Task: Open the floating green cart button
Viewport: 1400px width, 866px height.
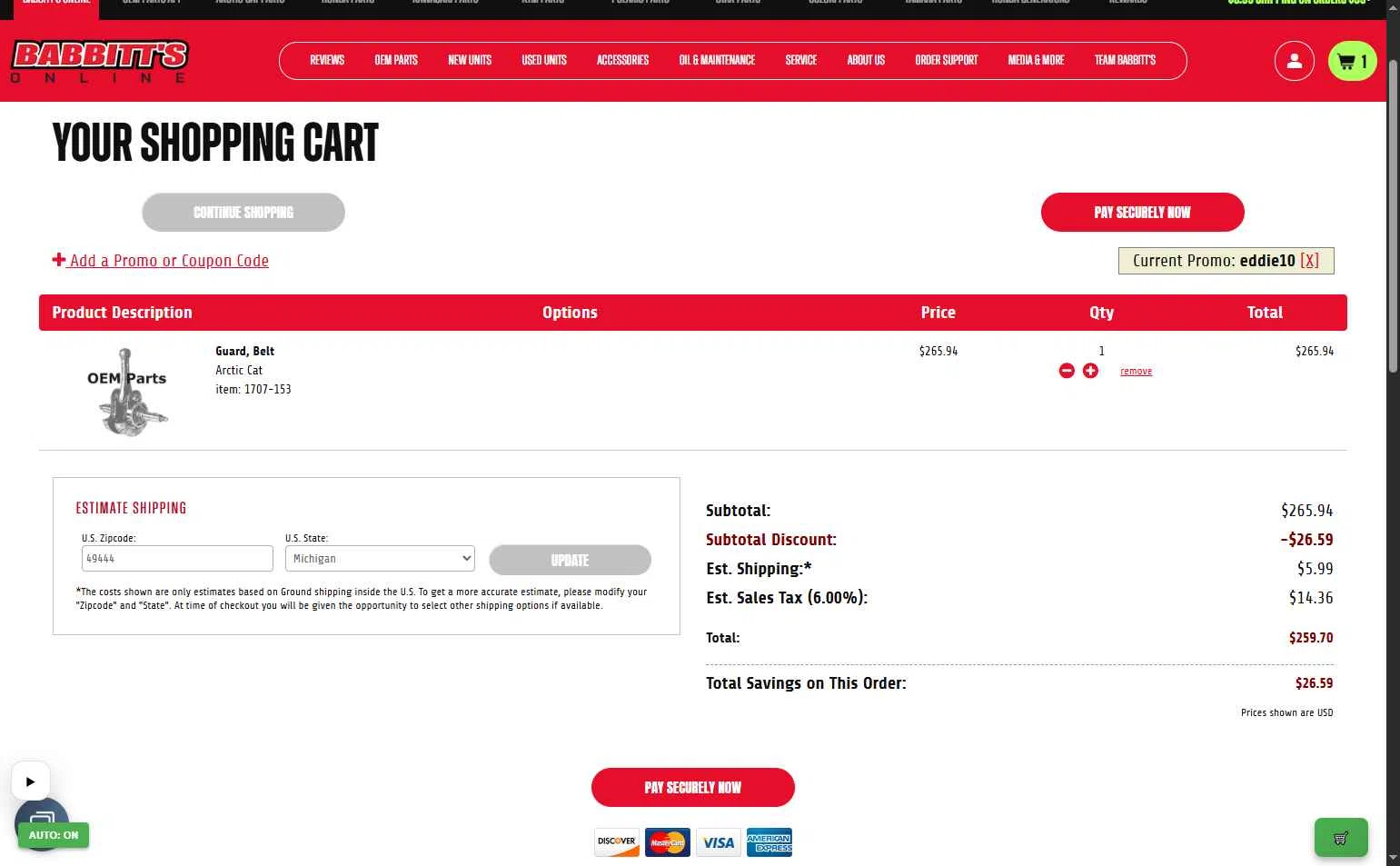Action: (1341, 838)
